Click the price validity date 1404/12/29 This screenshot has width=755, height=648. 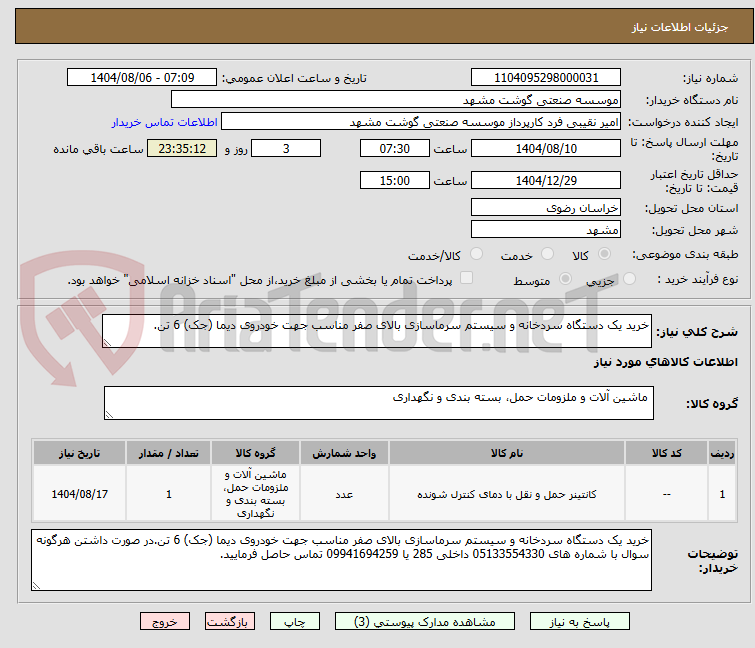pyautogui.click(x=546, y=181)
